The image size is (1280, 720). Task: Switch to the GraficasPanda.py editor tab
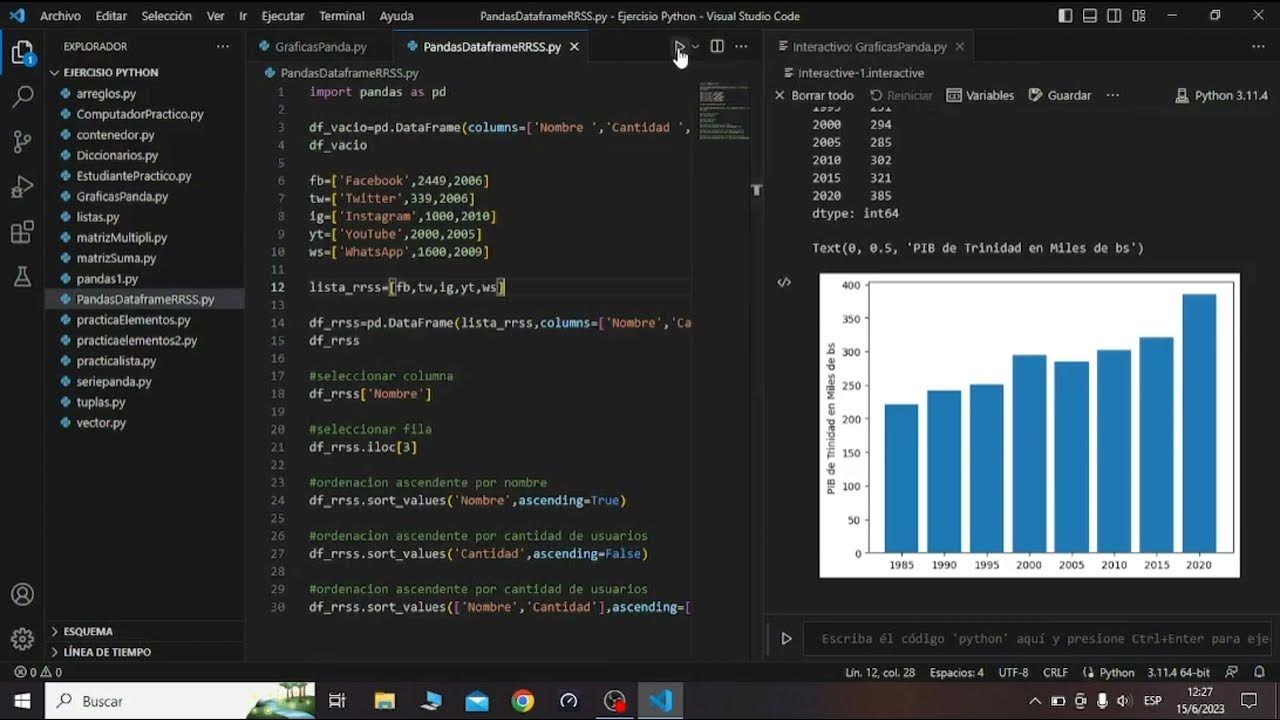[x=320, y=47]
